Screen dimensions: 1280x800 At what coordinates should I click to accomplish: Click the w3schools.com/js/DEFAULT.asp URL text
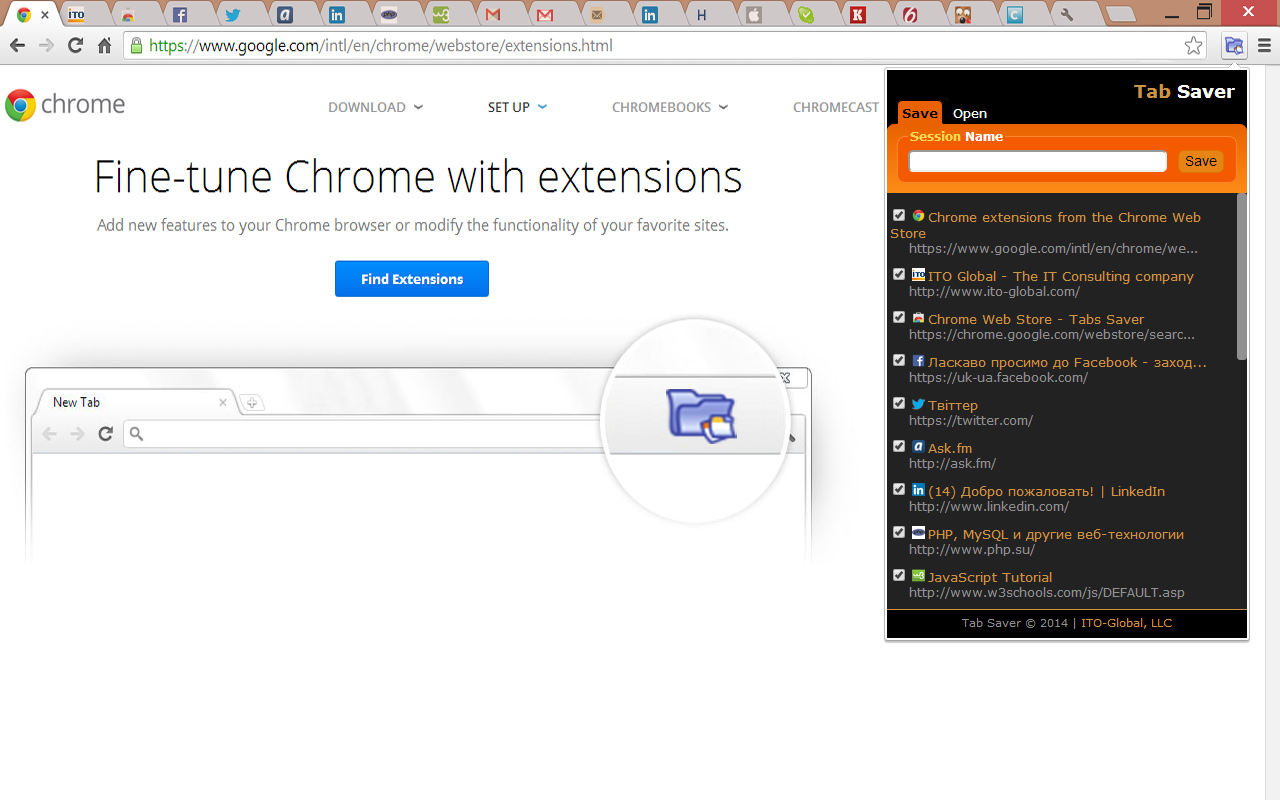1047,593
